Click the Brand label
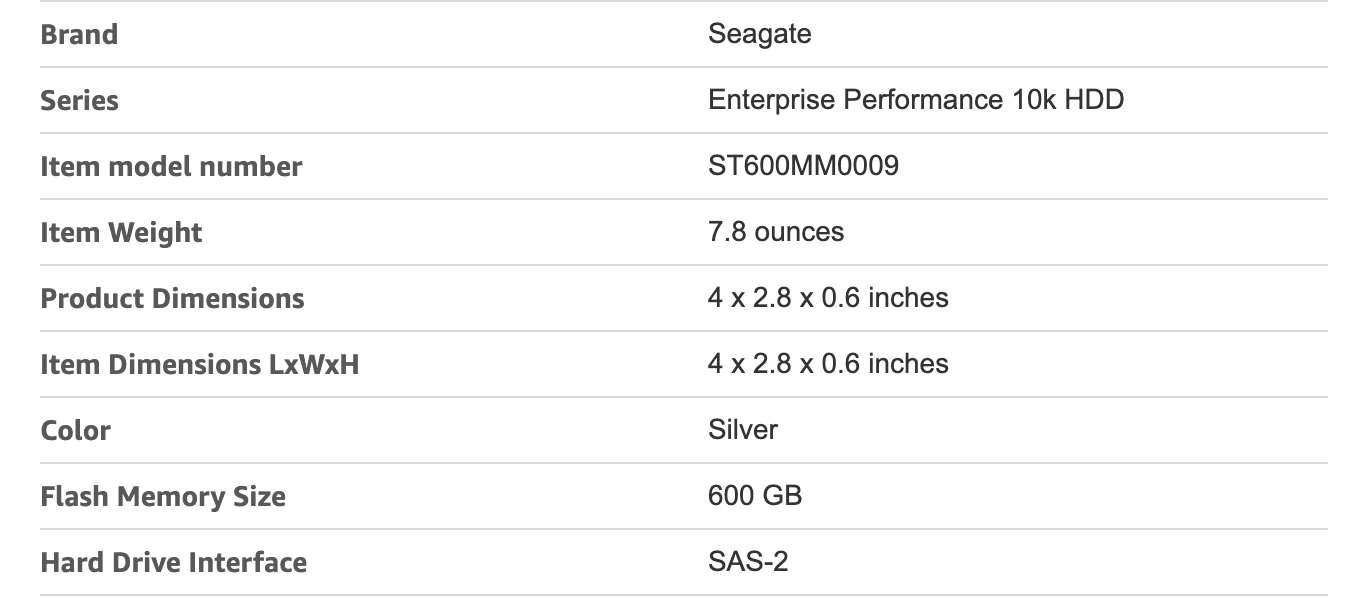The height and width of the screenshot is (598, 1346). (79, 35)
